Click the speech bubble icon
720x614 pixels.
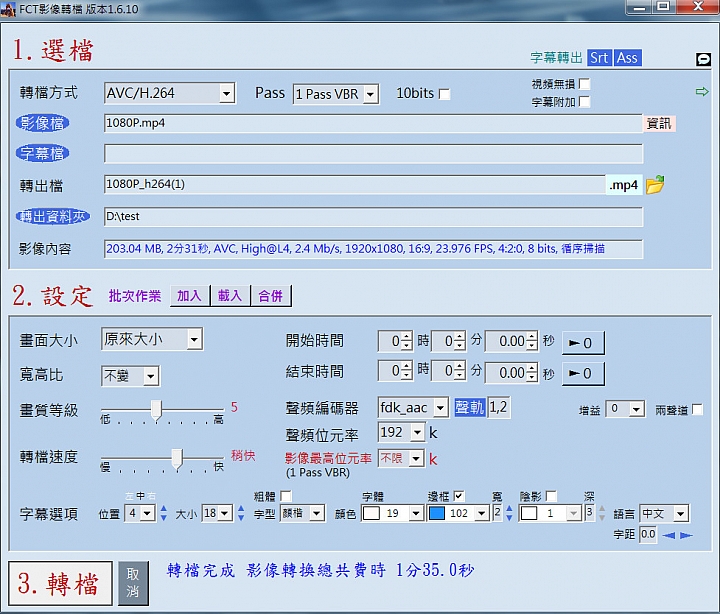[x=702, y=60]
